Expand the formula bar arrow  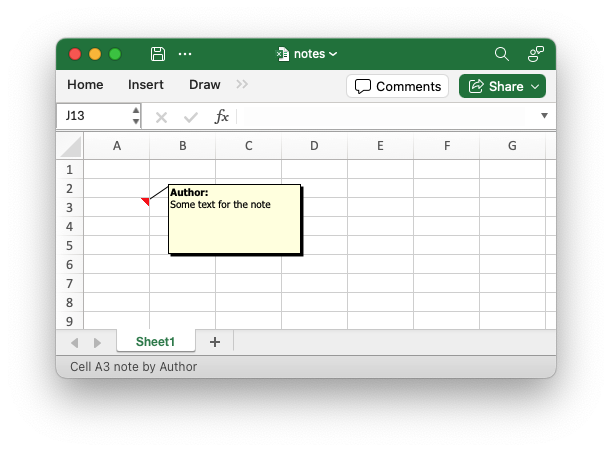(x=544, y=116)
